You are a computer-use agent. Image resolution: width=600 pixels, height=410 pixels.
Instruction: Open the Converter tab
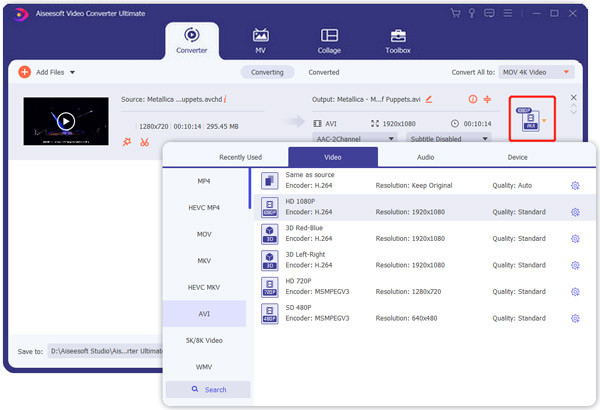click(192, 41)
